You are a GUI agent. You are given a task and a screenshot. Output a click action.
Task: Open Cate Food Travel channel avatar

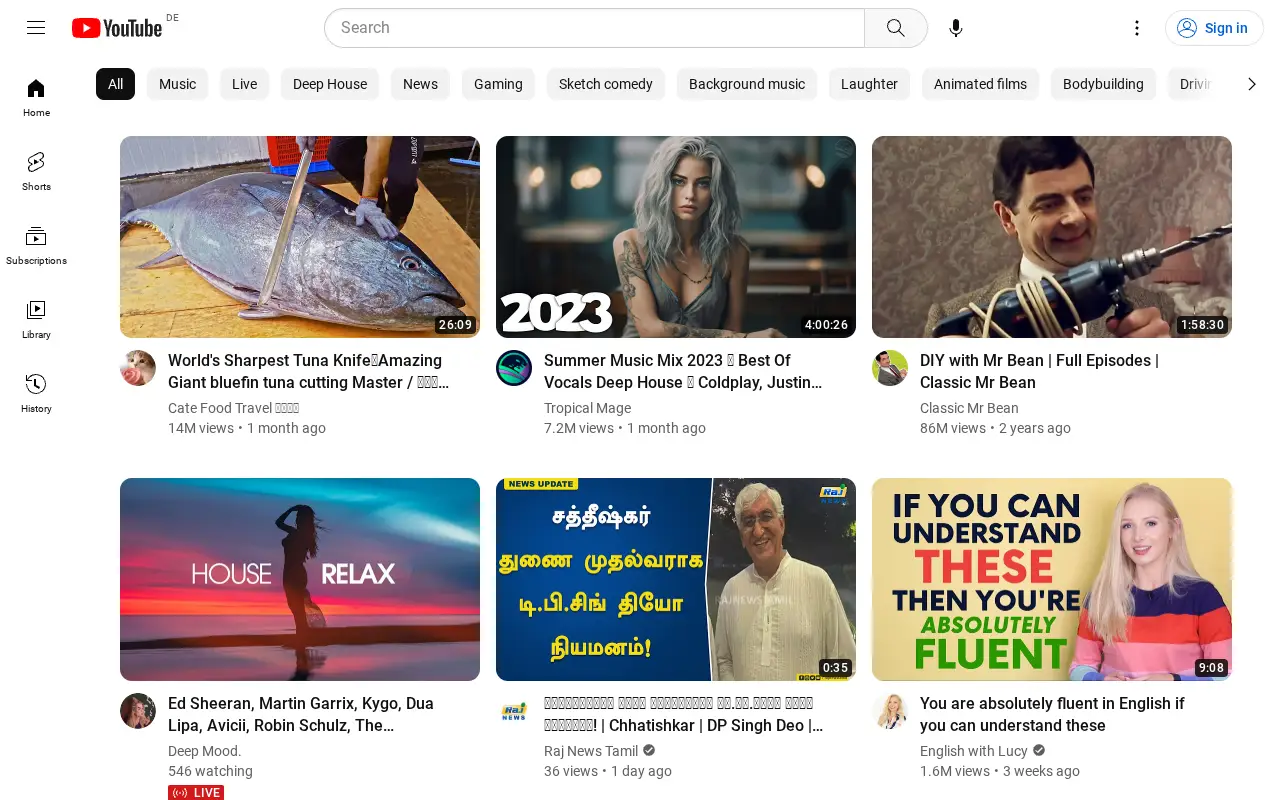tap(138, 368)
